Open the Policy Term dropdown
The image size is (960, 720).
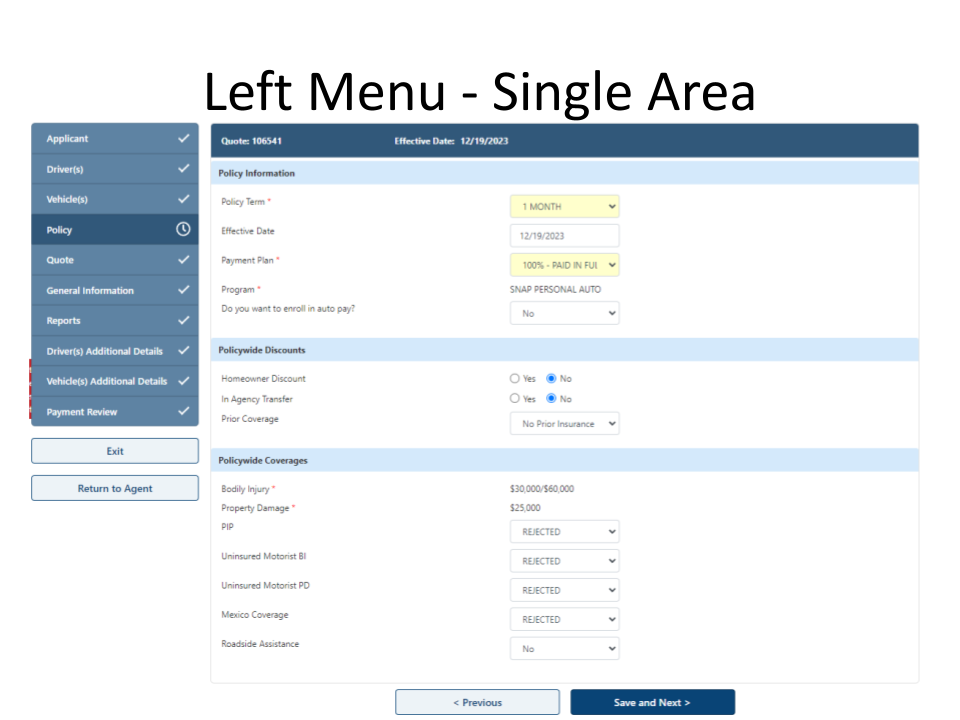coord(564,207)
